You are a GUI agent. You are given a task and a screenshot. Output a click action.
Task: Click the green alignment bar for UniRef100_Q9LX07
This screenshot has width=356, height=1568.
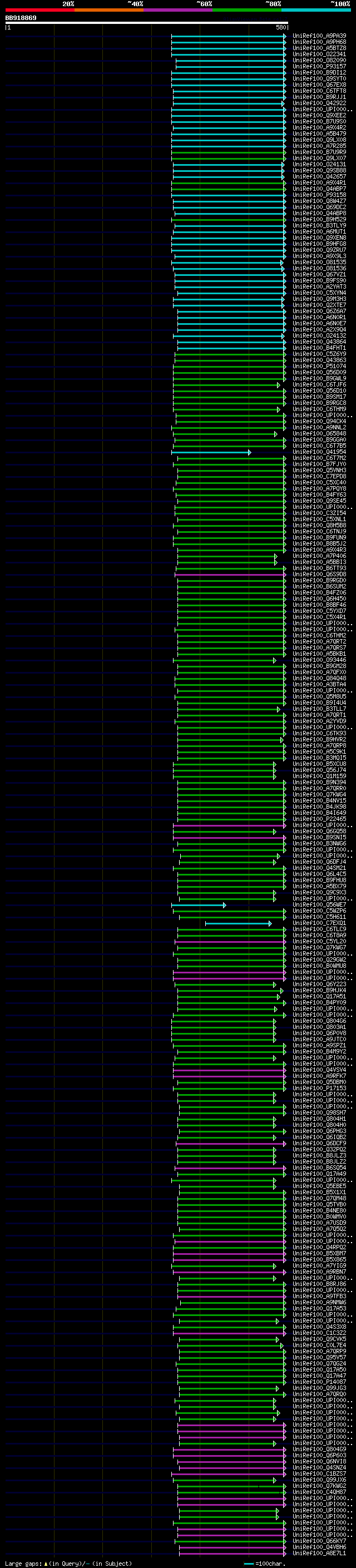click(228, 159)
